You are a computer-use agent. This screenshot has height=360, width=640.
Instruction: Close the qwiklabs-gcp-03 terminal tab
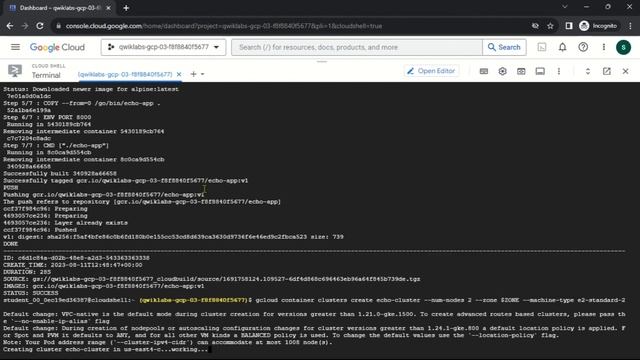click(x=179, y=74)
